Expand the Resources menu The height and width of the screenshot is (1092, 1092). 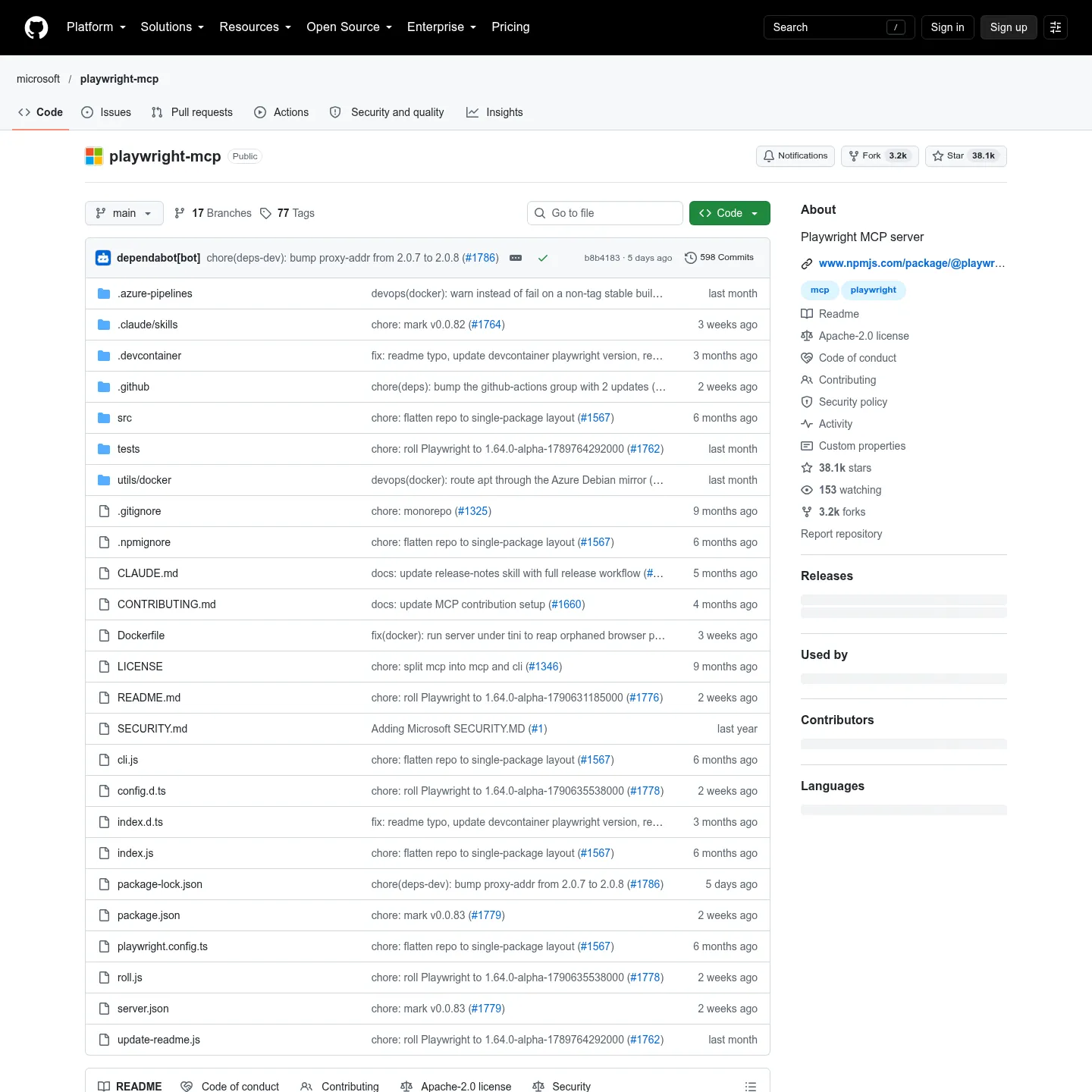(256, 27)
